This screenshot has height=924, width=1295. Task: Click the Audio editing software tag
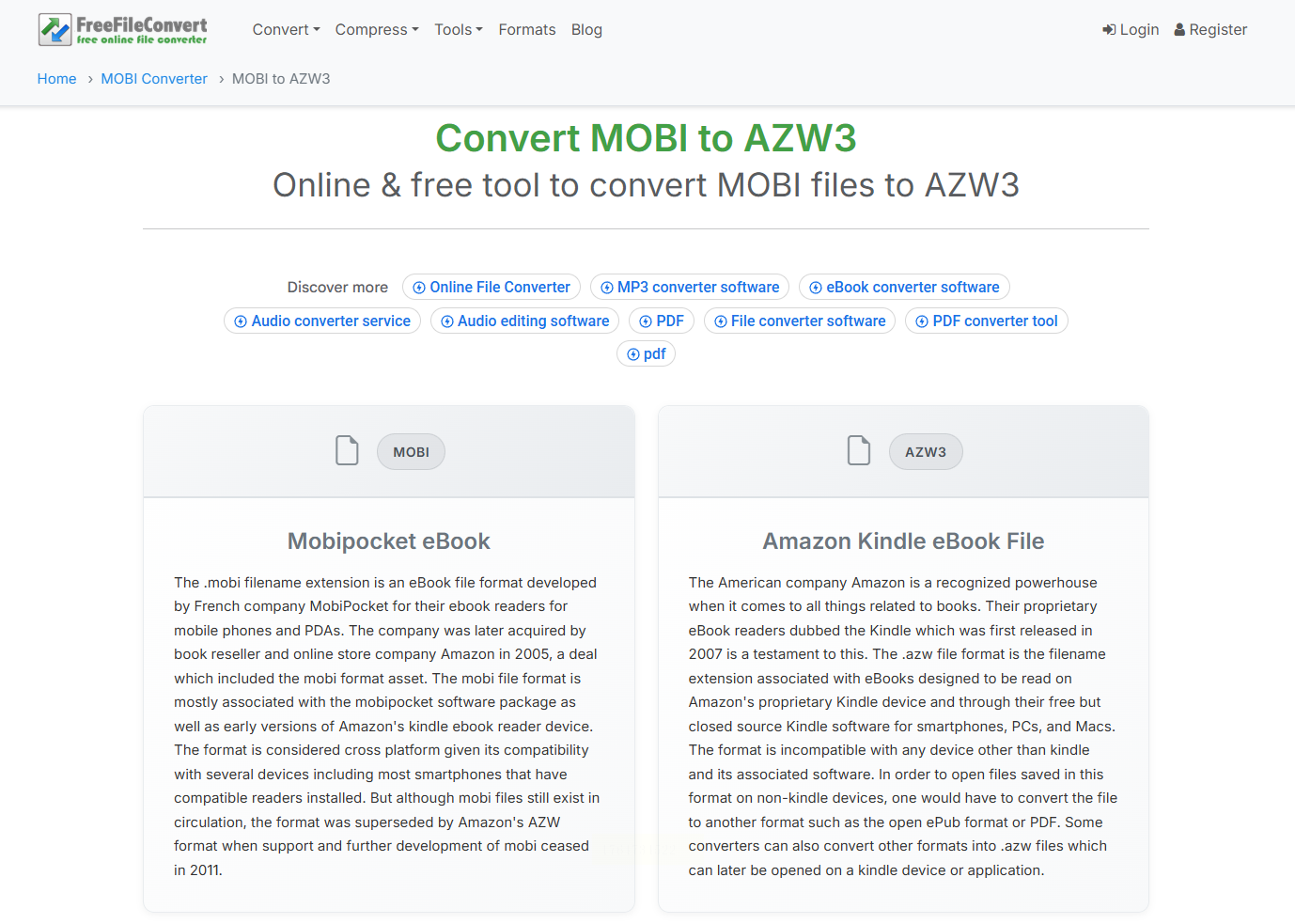524,321
